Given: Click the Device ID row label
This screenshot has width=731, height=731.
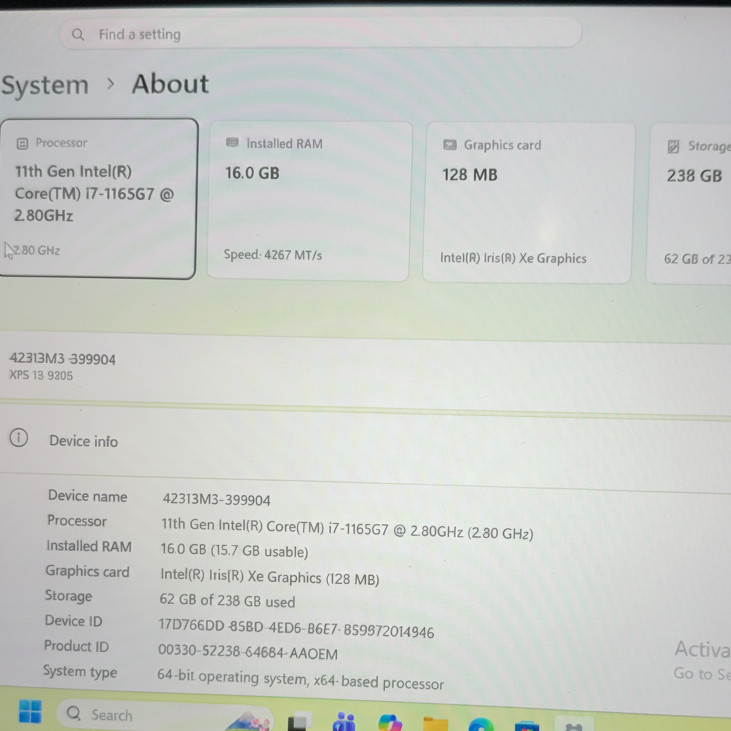Looking at the screenshot, I should coord(73,621).
